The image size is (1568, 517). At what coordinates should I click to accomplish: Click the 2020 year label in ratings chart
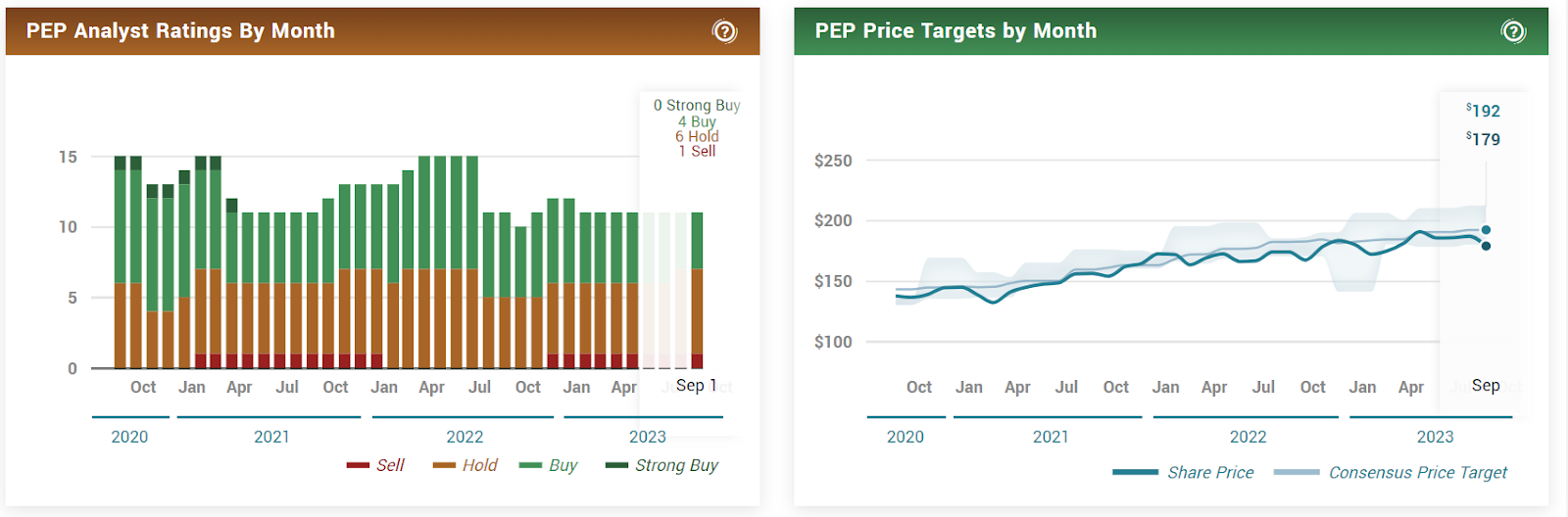click(129, 437)
